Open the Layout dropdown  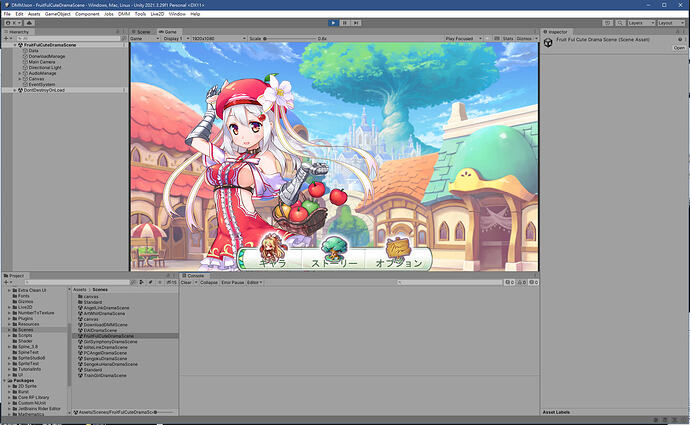pos(672,23)
